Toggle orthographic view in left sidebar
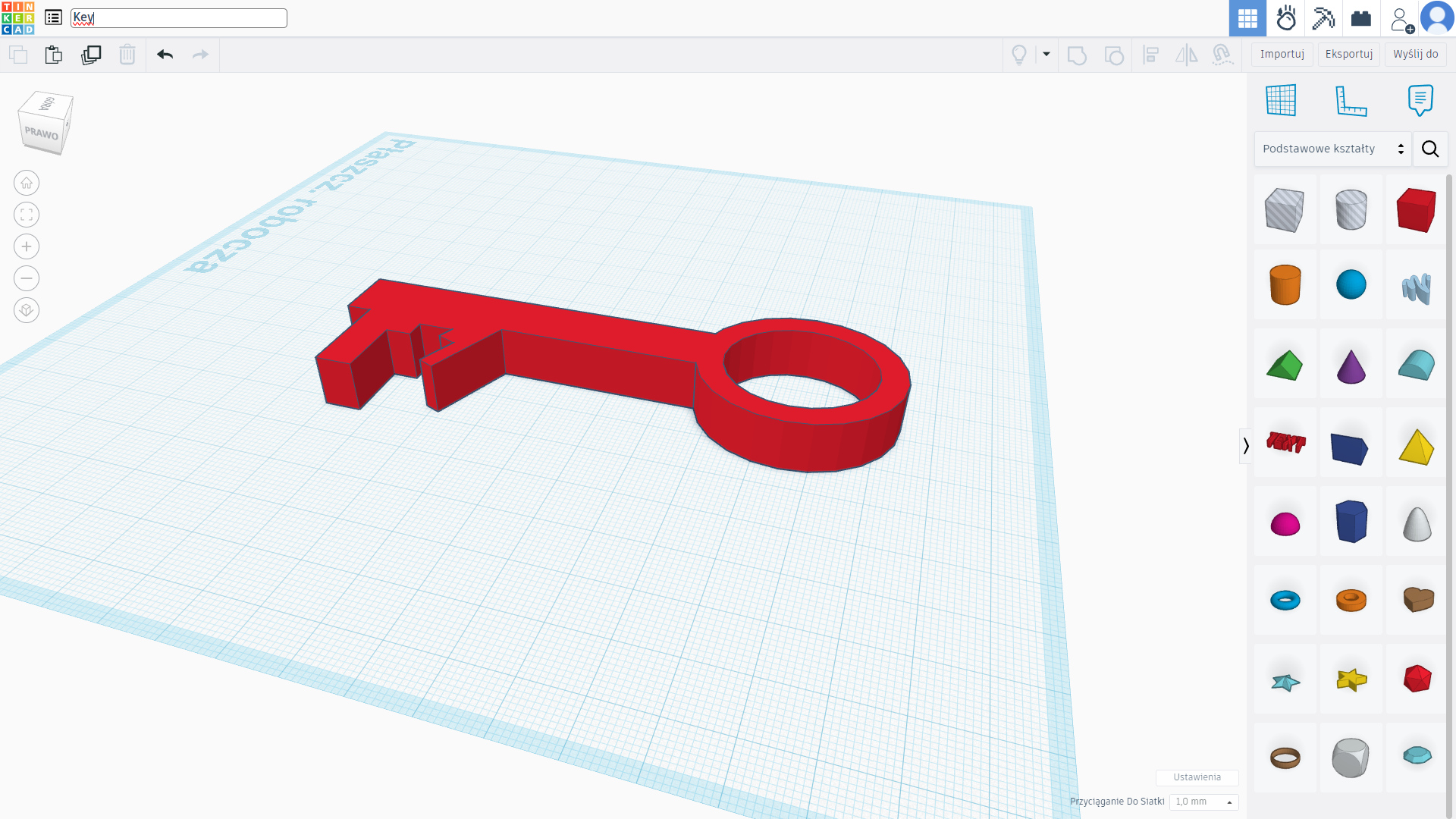1456x819 pixels. click(x=26, y=310)
